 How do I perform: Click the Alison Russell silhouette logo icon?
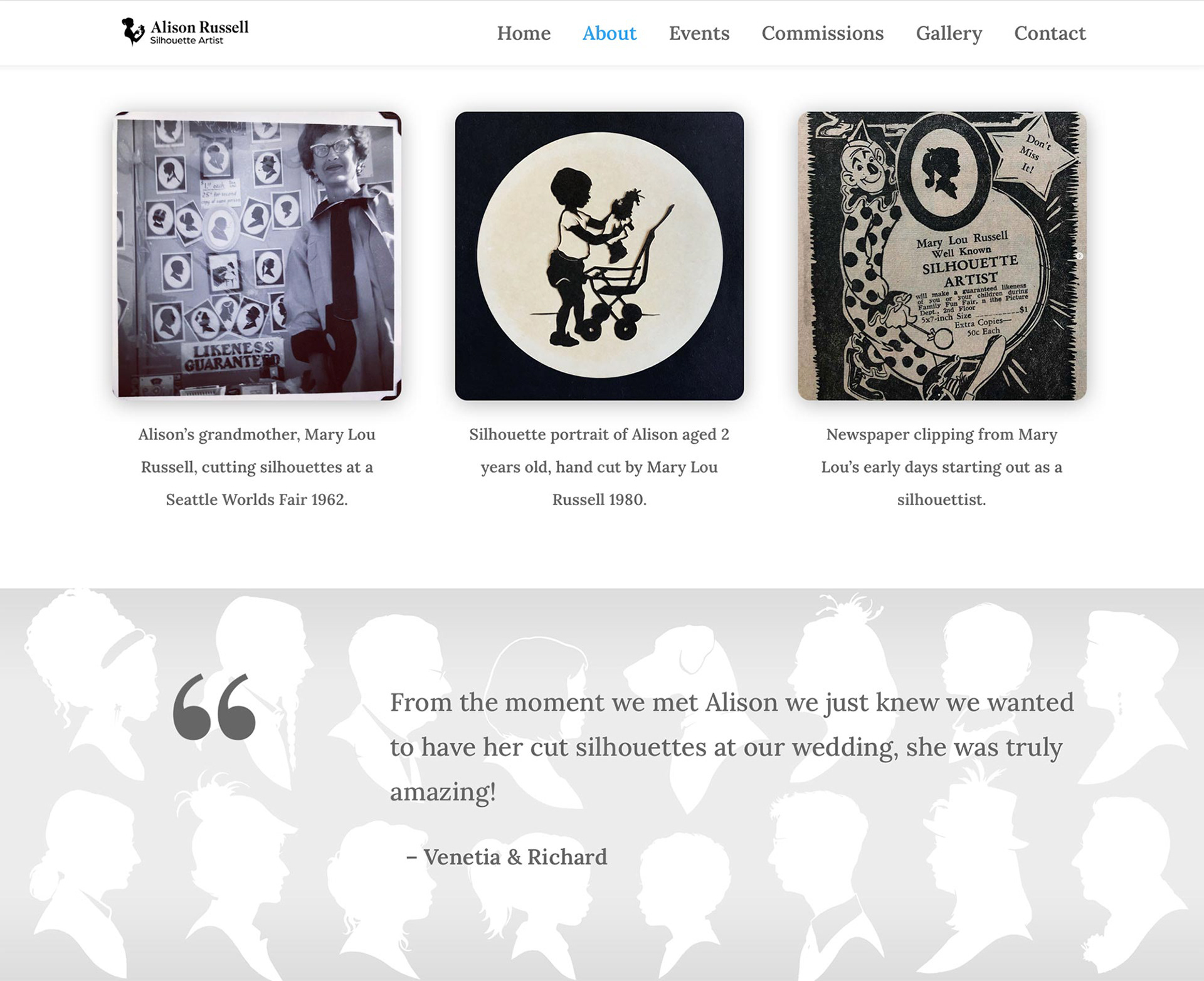(x=133, y=31)
